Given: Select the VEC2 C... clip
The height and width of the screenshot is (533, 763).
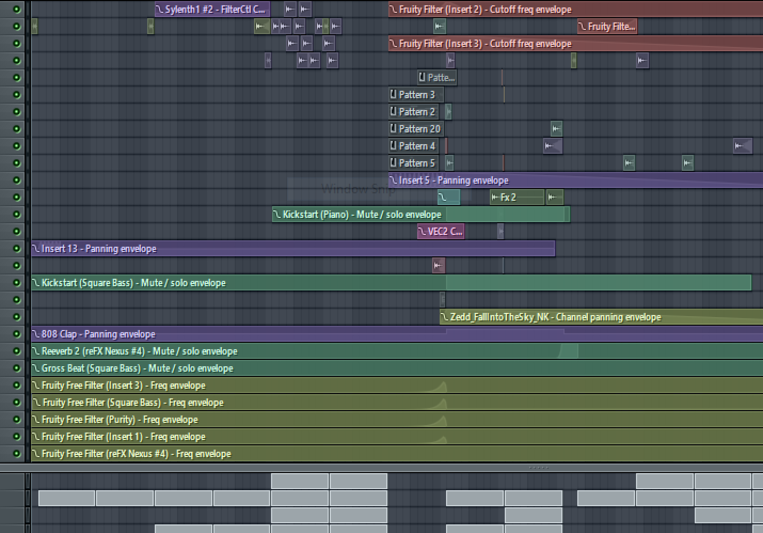Looking at the screenshot, I should pos(441,231).
